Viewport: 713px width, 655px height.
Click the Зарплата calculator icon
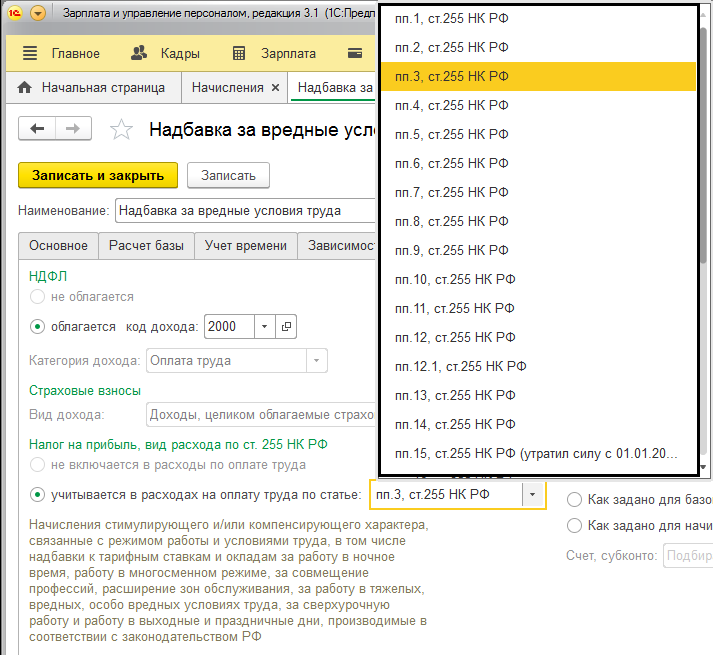pos(239,54)
